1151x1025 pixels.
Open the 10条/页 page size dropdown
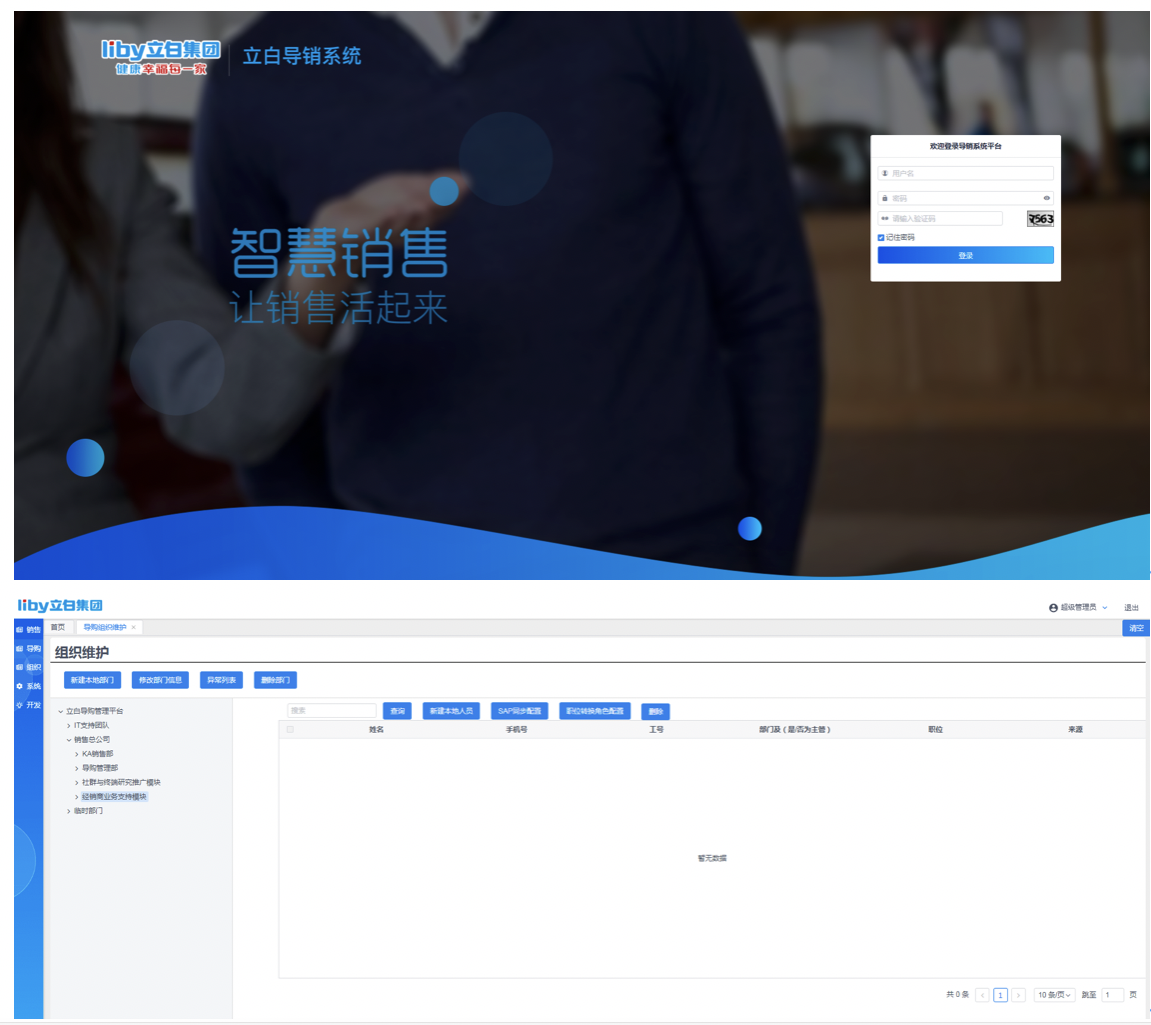(x=1054, y=995)
